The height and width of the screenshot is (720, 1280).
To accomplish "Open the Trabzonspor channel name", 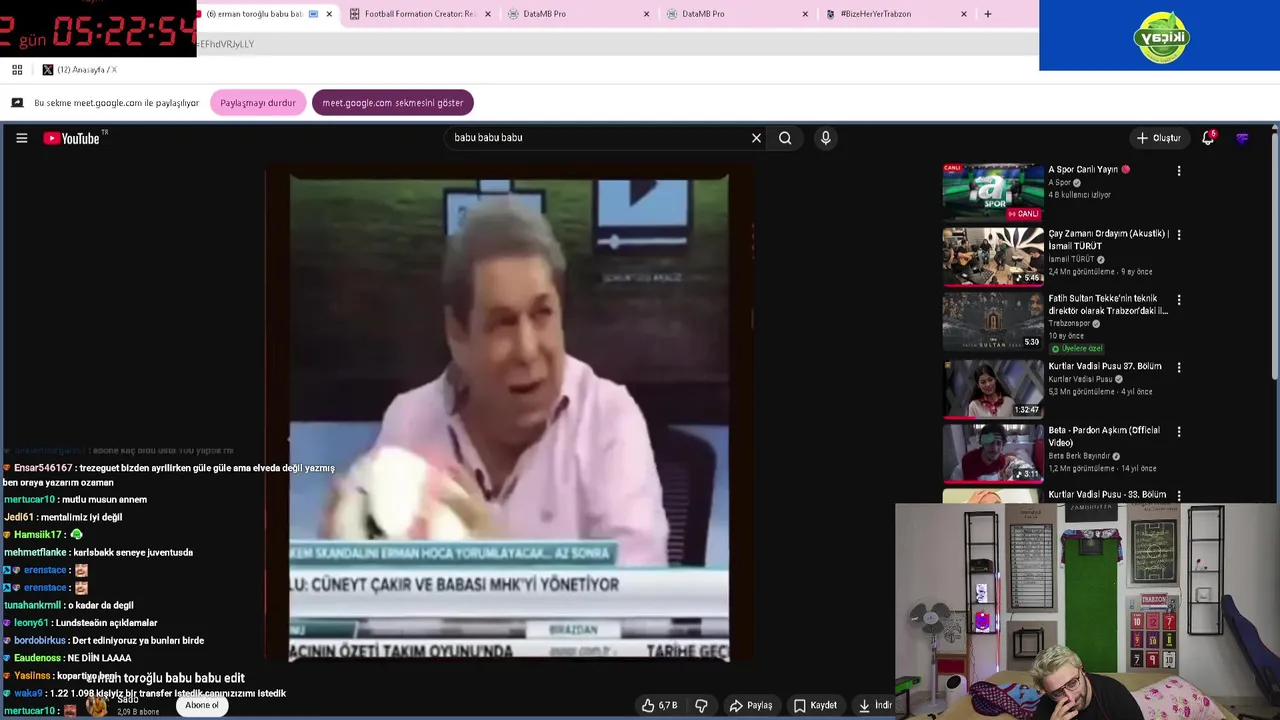I will coord(1069,324).
